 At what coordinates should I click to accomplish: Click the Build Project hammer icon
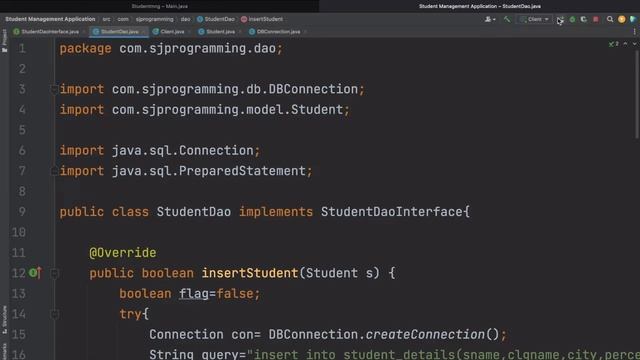click(x=507, y=19)
